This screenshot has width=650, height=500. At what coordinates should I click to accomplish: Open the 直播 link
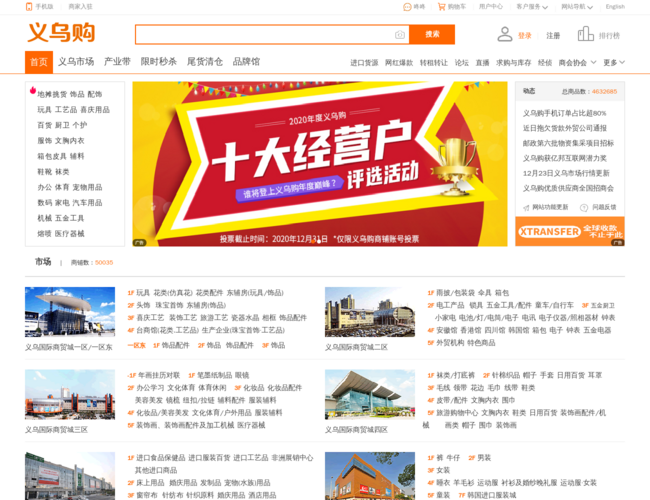[482, 63]
